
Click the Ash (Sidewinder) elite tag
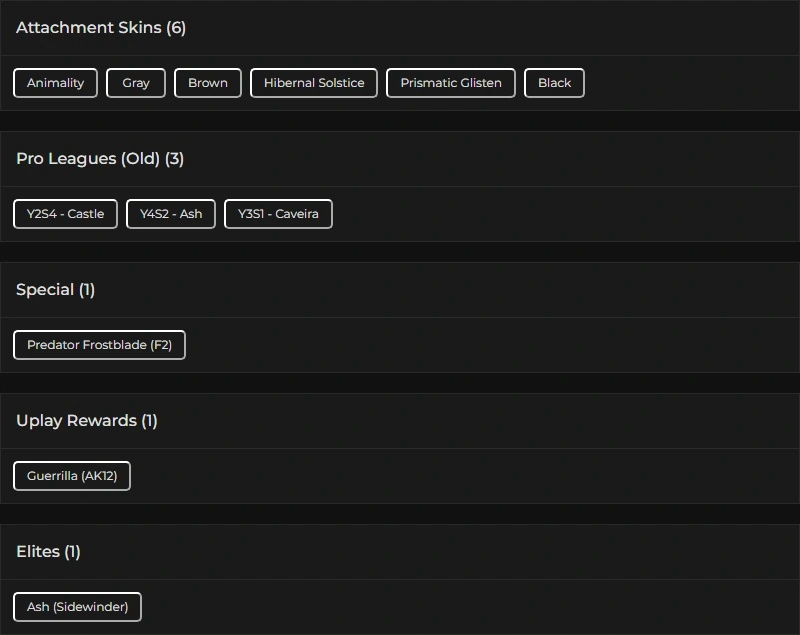(77, 607)
